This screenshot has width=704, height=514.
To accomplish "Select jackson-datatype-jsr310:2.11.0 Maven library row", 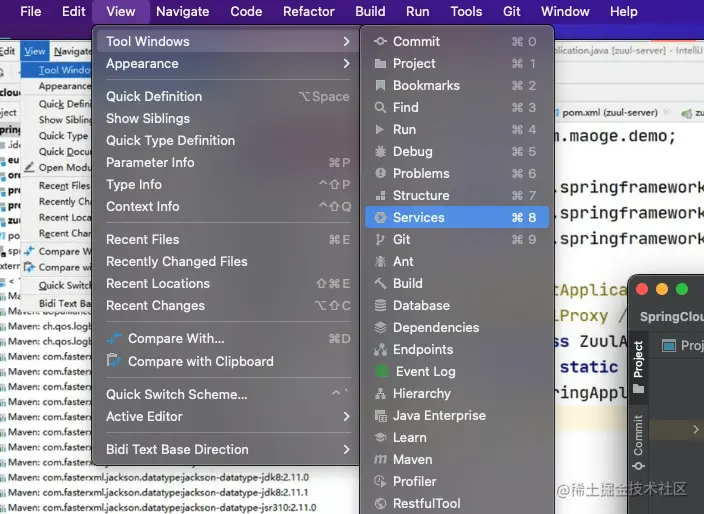I will pyautogui.click(x=158, y=507).
